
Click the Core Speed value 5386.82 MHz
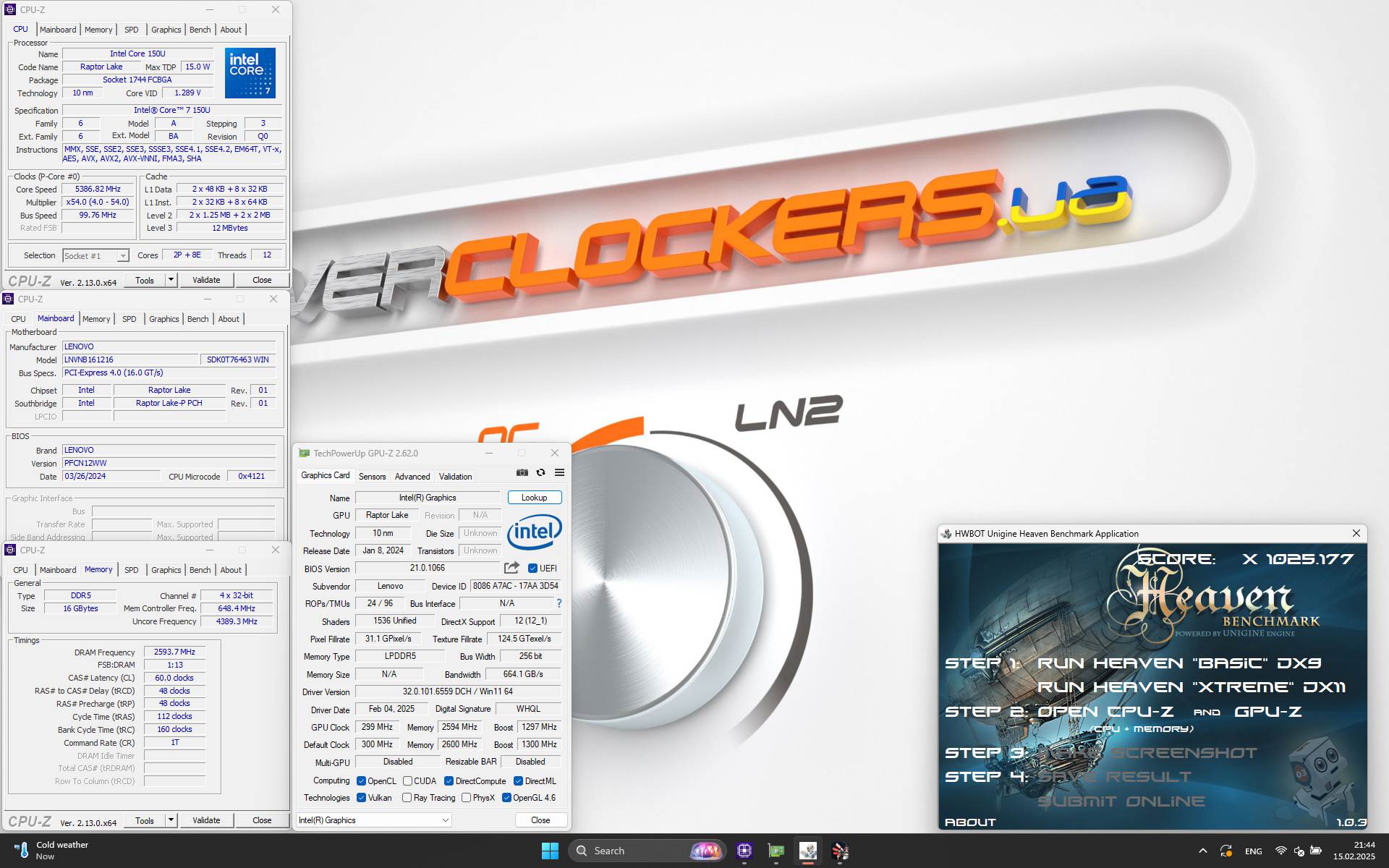pyautogui.click(x=98, y=189)
